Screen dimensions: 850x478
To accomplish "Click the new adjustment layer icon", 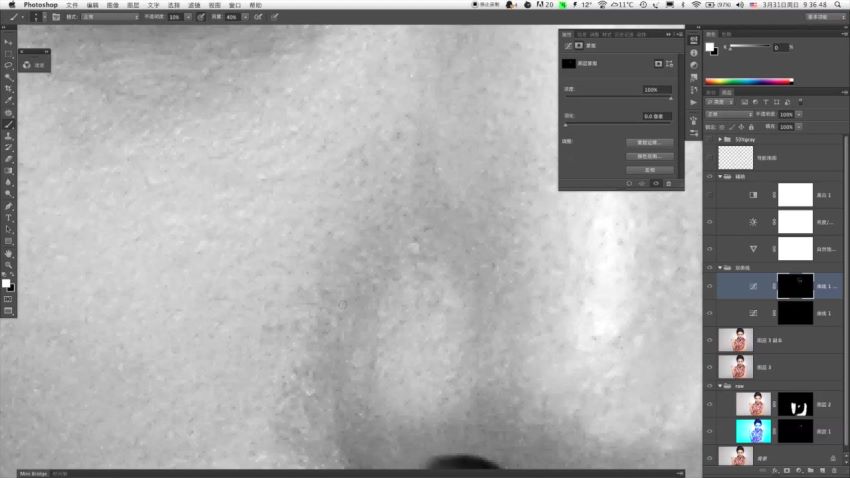I will (x=799, y=470).
